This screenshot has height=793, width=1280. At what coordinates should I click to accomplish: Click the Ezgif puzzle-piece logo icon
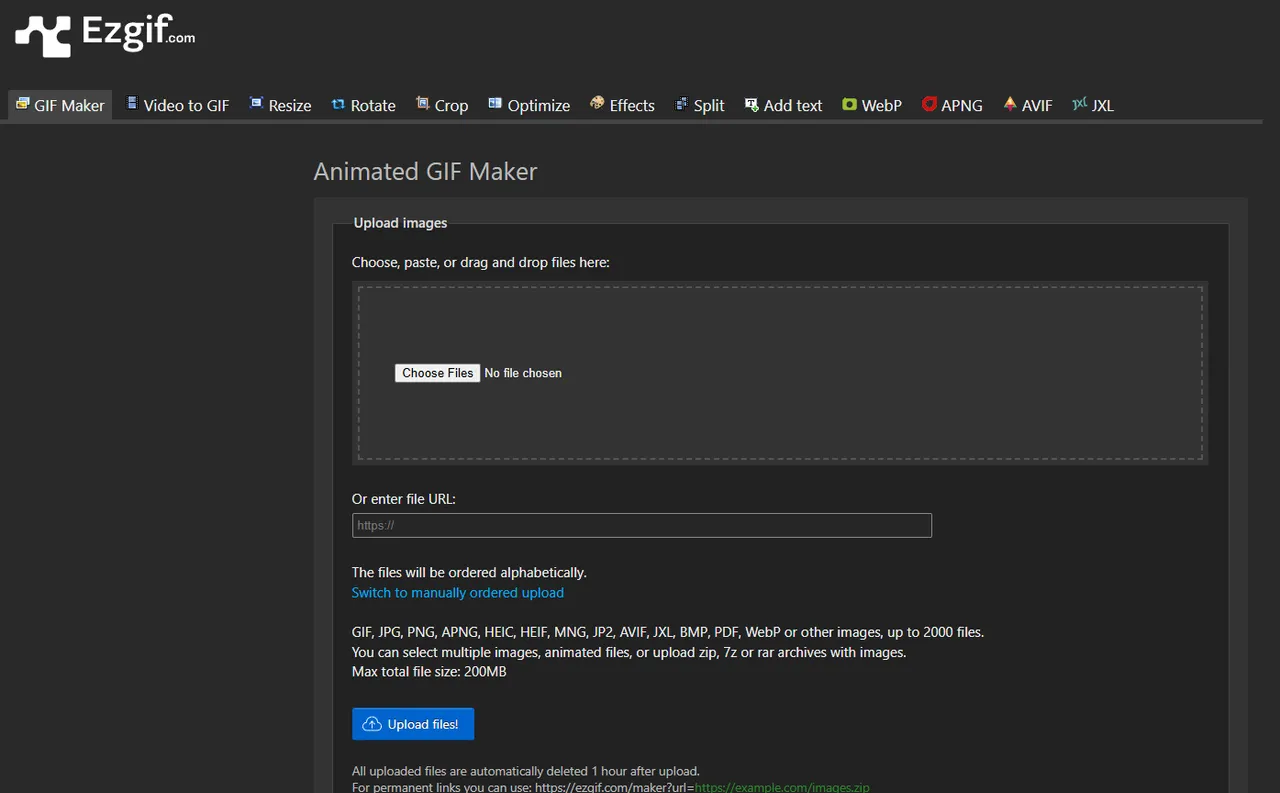coord(43,36)
